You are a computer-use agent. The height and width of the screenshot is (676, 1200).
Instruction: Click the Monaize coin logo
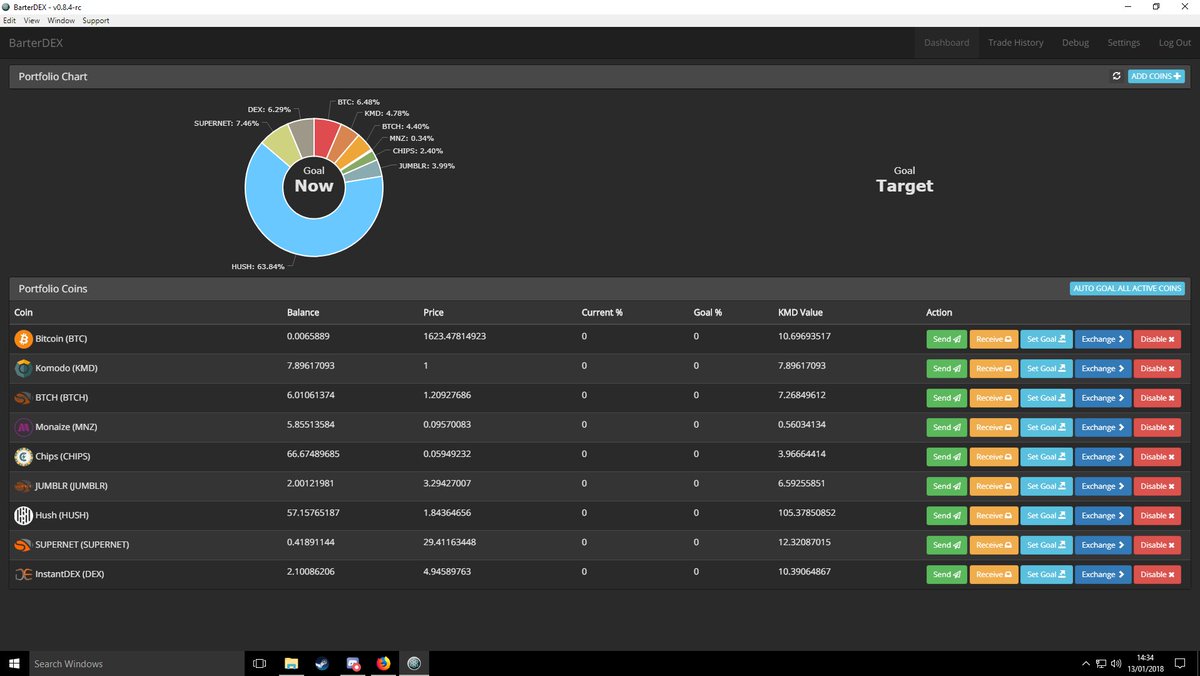coord(23,427)
